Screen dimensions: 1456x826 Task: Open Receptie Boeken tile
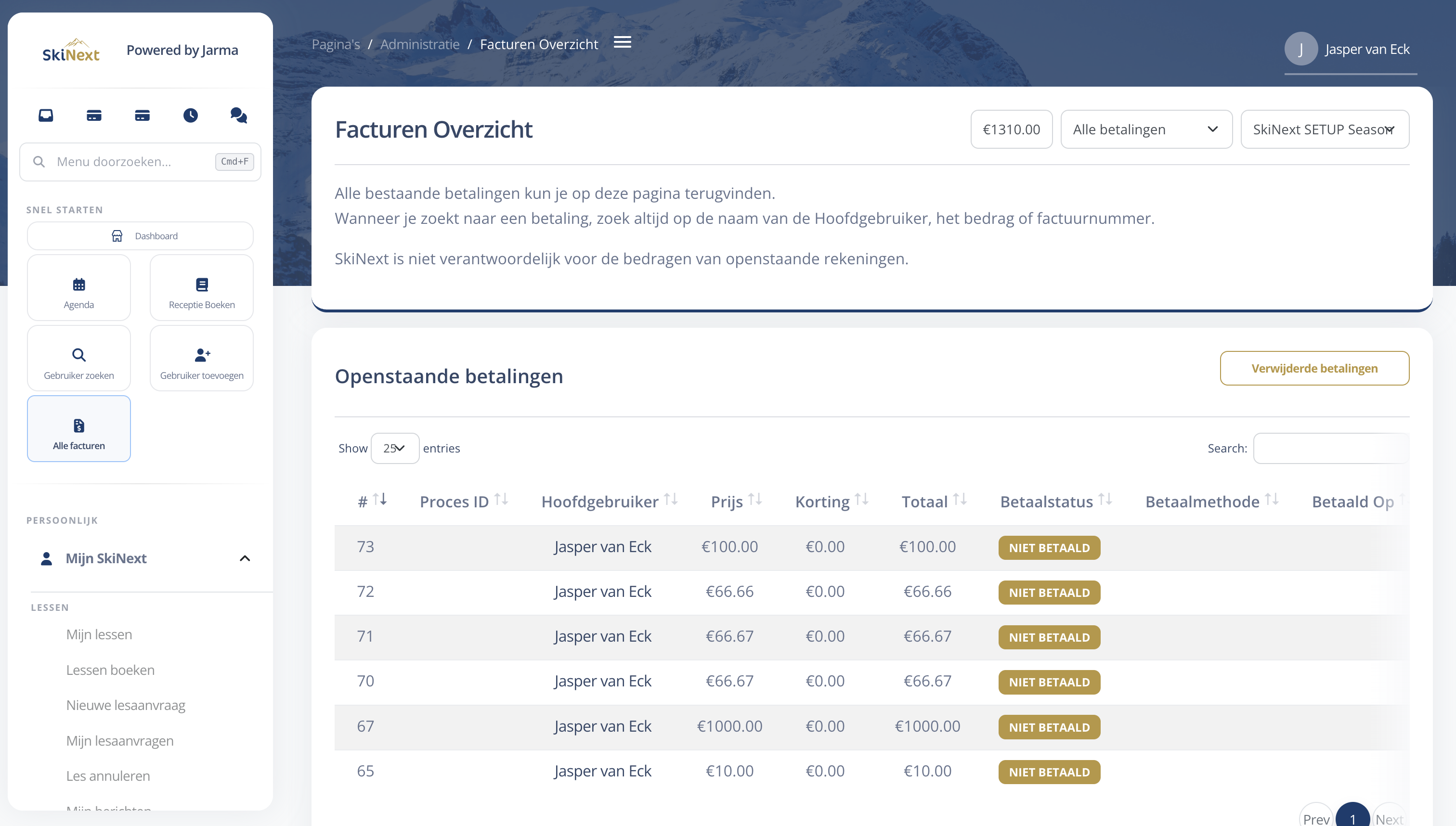(x=201, y=288)
